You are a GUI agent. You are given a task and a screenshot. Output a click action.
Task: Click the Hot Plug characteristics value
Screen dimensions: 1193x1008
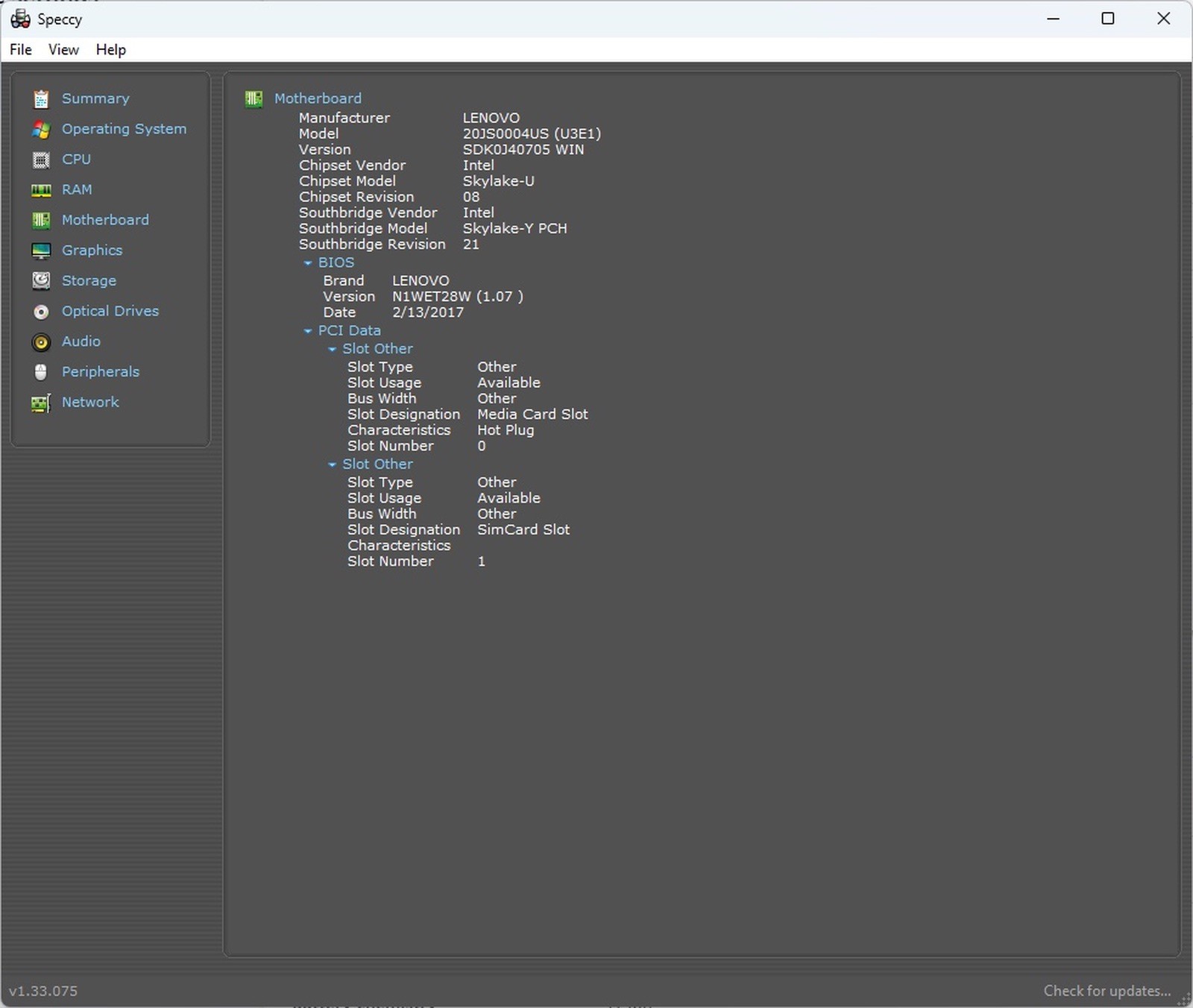[506, 430]
